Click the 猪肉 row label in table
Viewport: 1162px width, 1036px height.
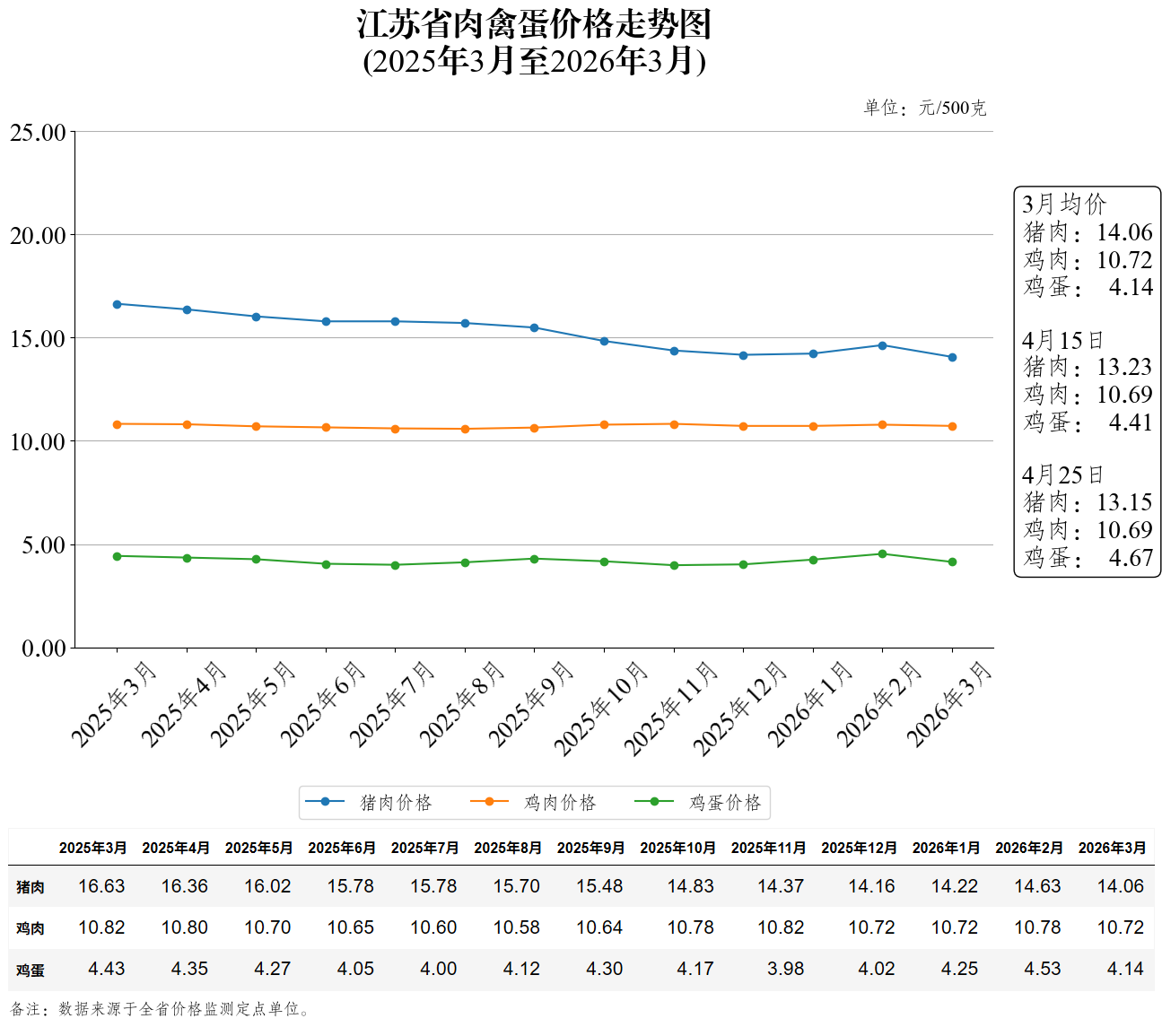(x=30, y=887)
